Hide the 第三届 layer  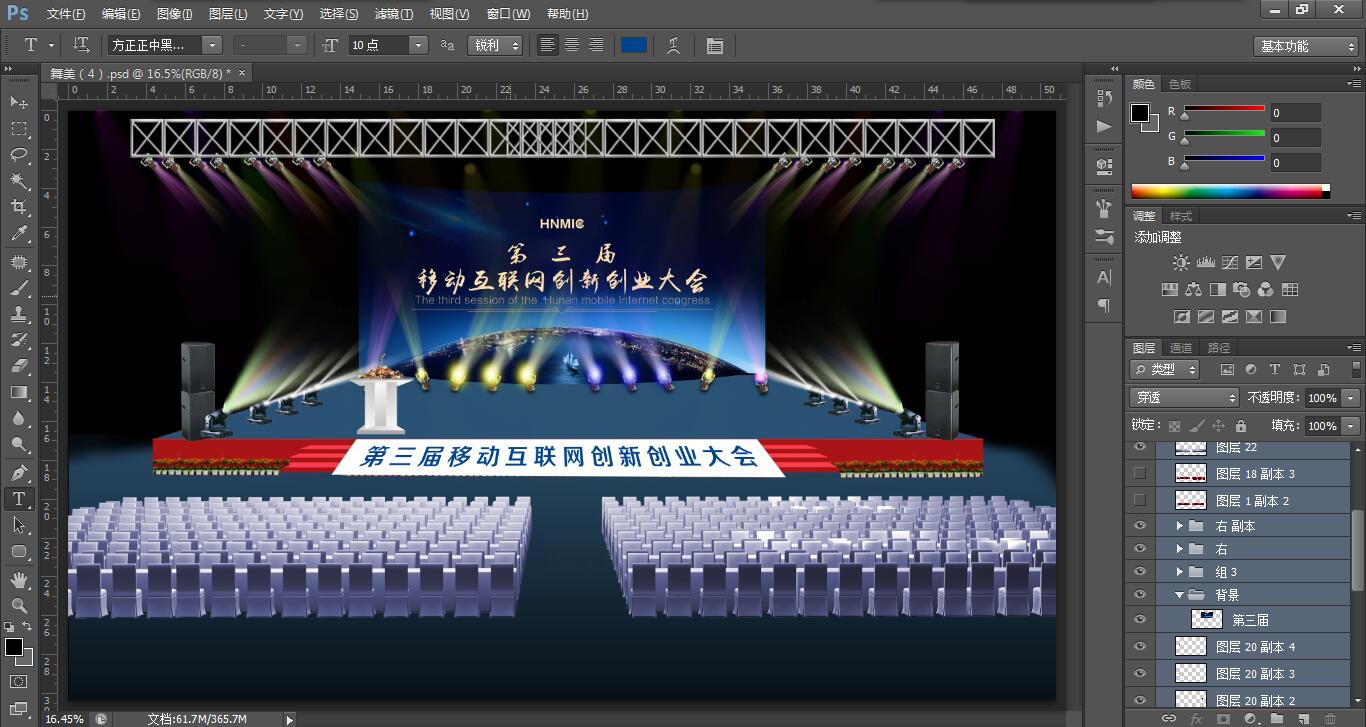1139,620
